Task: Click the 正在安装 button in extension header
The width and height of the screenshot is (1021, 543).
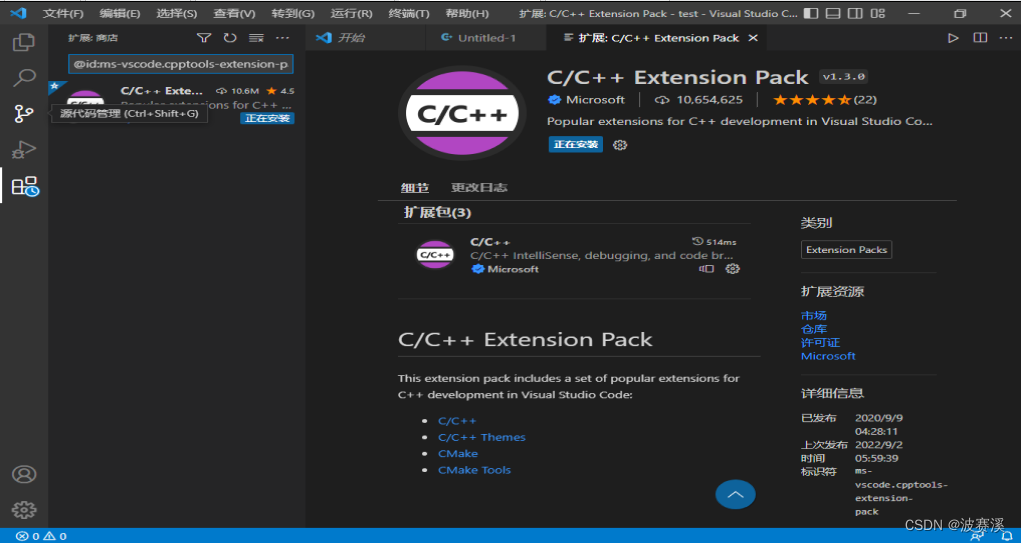Action: 576,144
